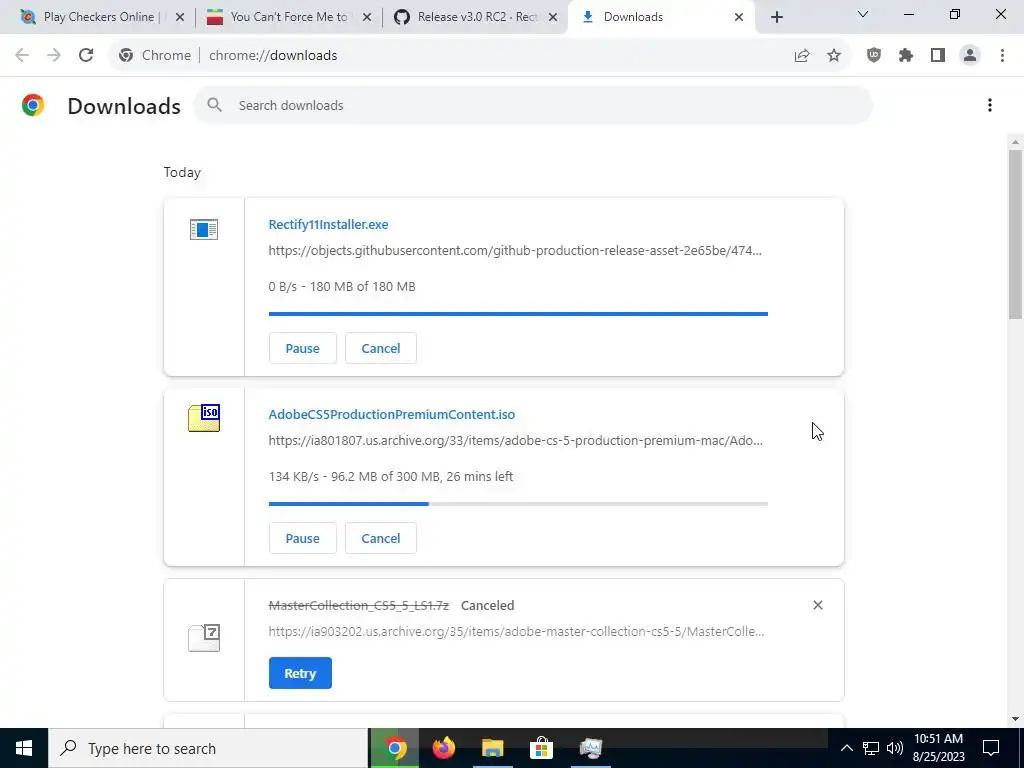Click the Today date heading
The image size is (1024, 768).
tap(182, 172)
